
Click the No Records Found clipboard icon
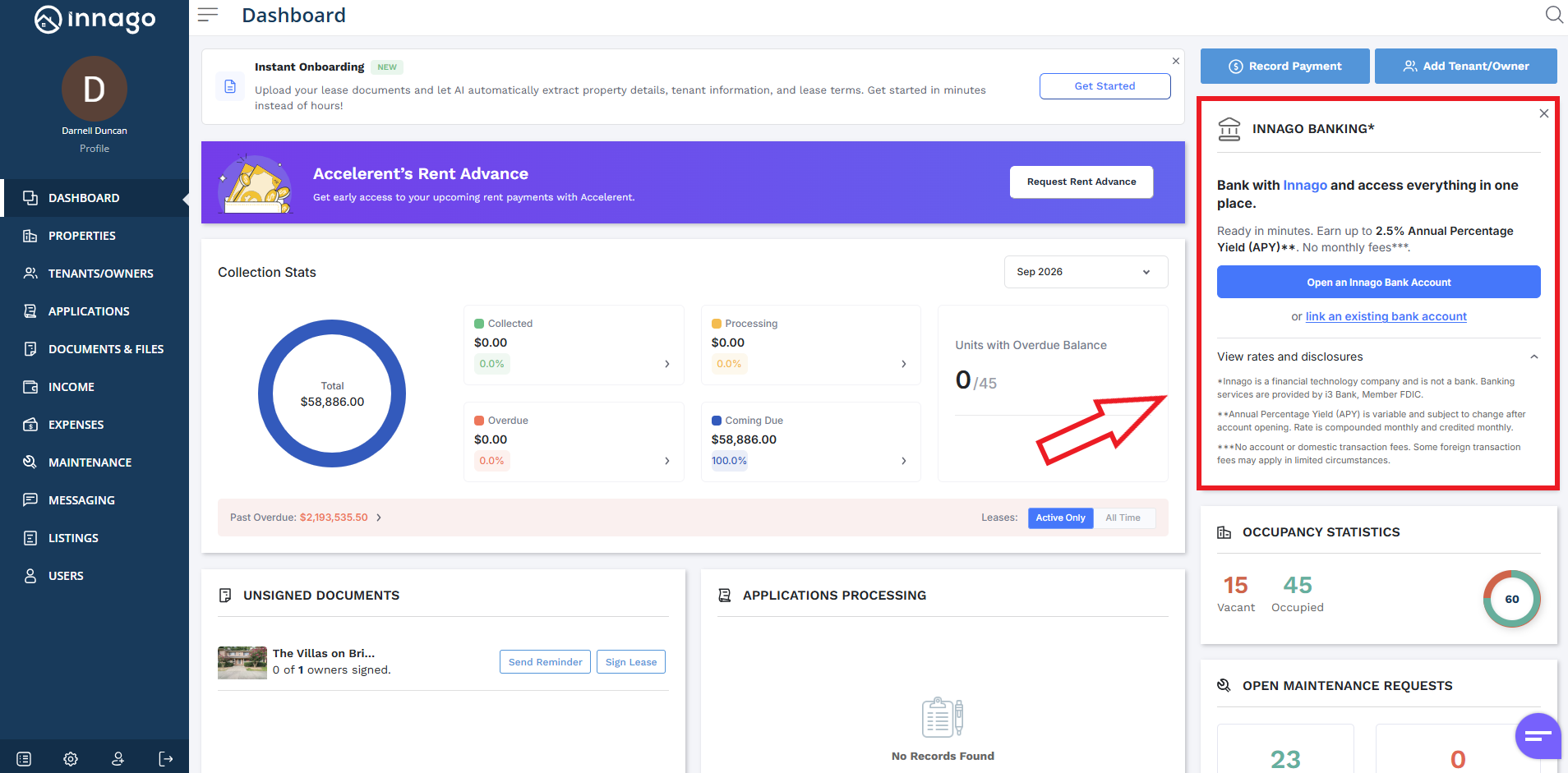tap(943, 717)
